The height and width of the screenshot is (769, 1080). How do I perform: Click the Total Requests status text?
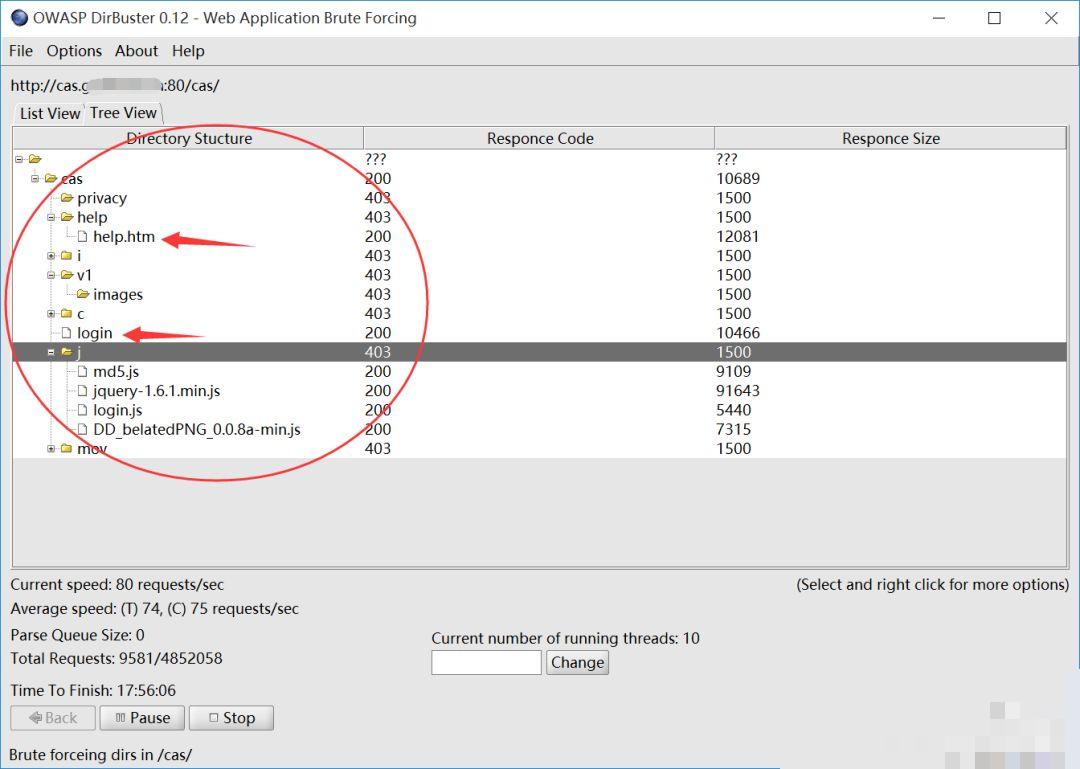[116, 658]
